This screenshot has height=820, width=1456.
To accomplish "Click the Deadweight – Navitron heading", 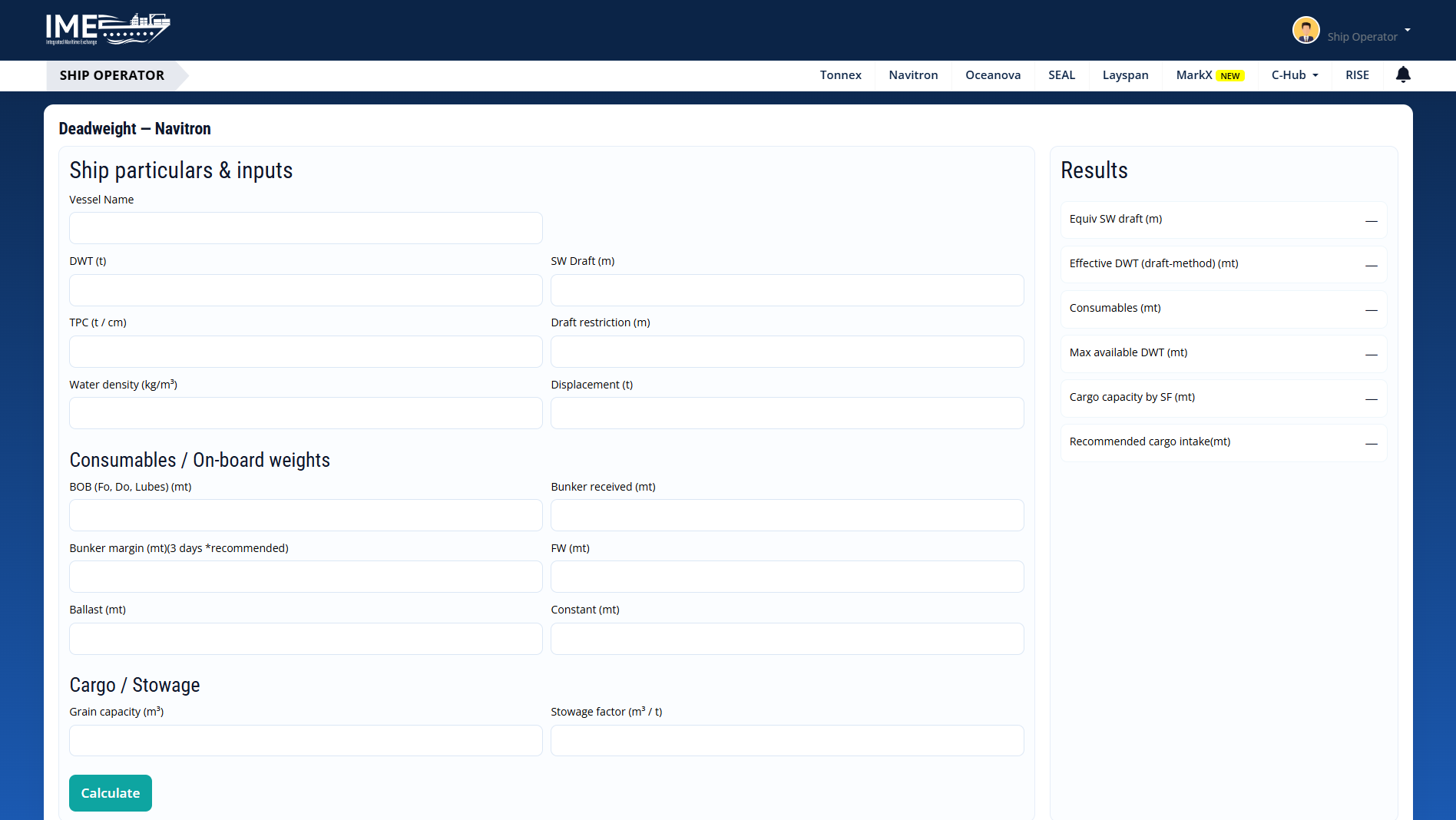I will click(x=134, y=128).
